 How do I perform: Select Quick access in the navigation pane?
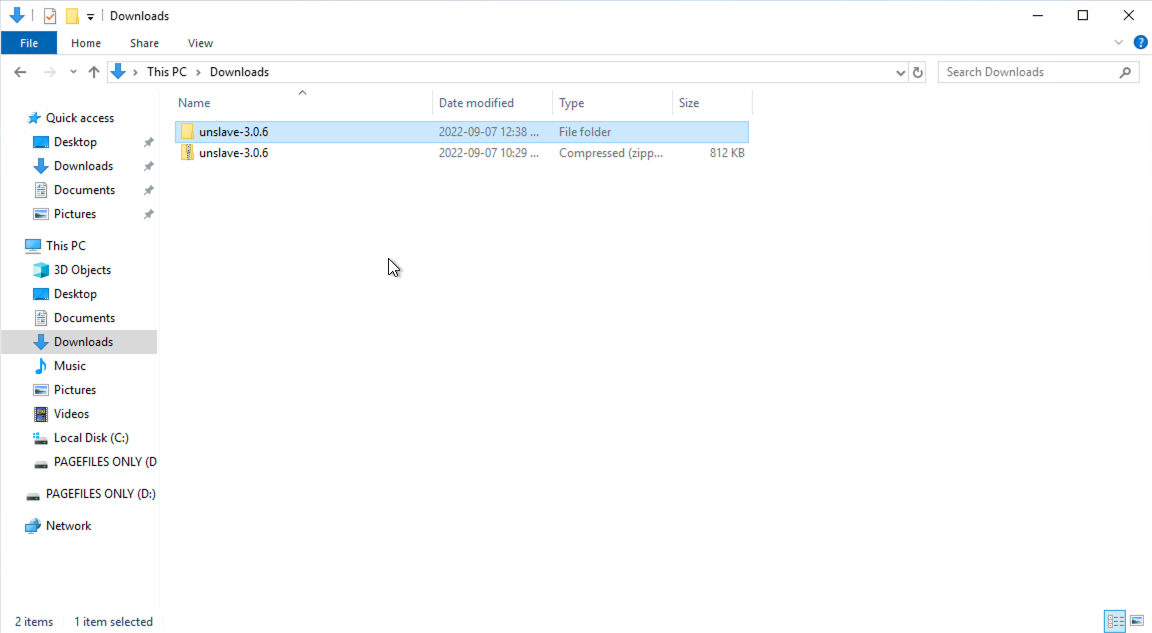pos(79,117)
